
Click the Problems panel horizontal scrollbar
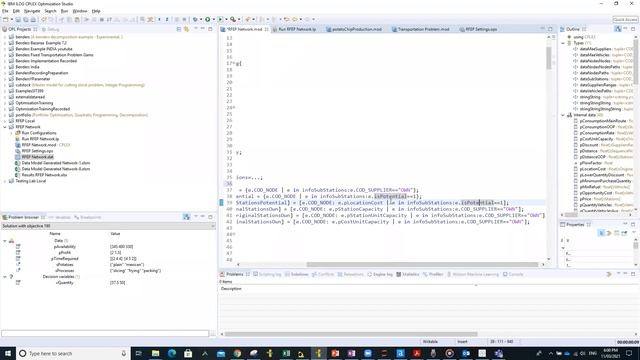tap(351, 334)
